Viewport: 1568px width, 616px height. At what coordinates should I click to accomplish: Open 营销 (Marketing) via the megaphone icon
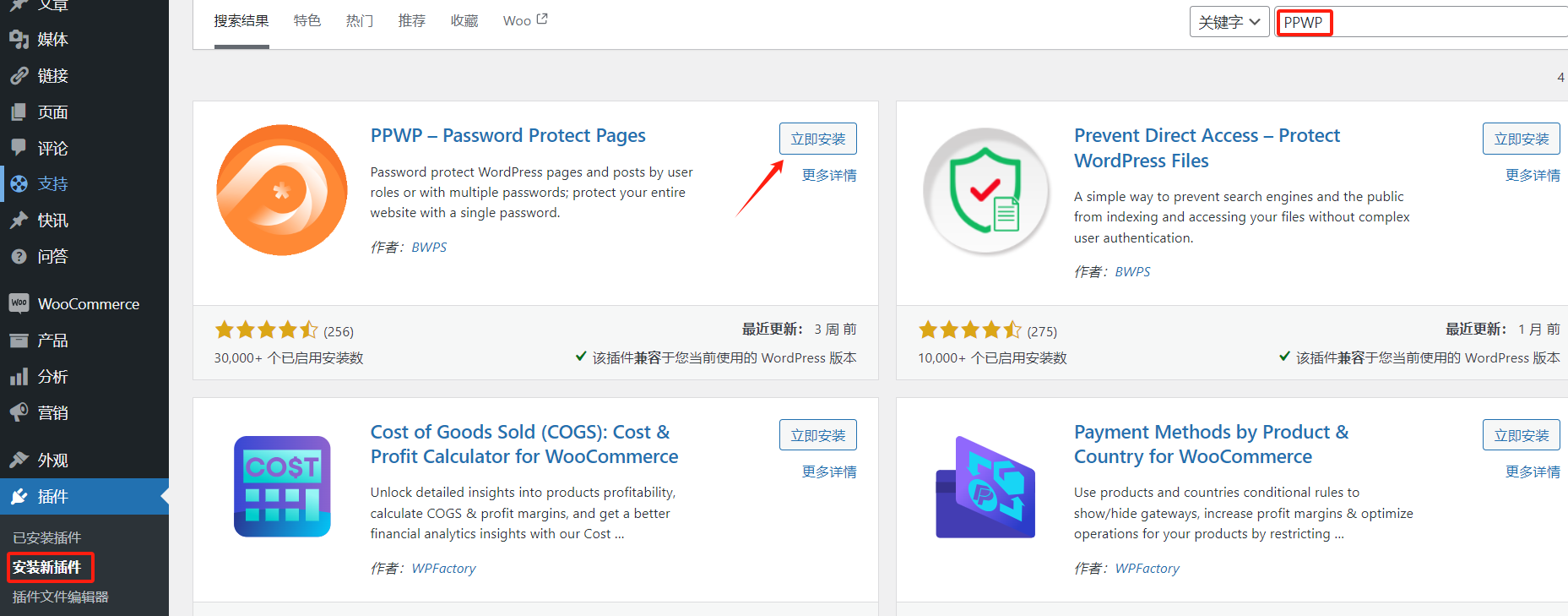20,412
